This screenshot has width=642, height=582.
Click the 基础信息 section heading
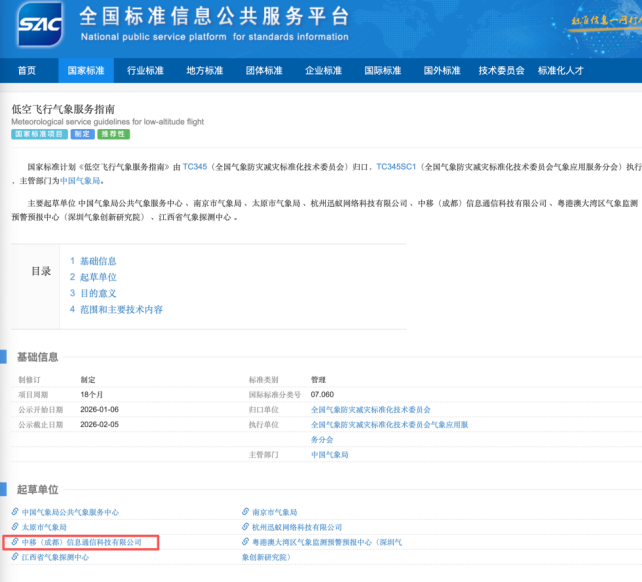click(x=38, y=357)
